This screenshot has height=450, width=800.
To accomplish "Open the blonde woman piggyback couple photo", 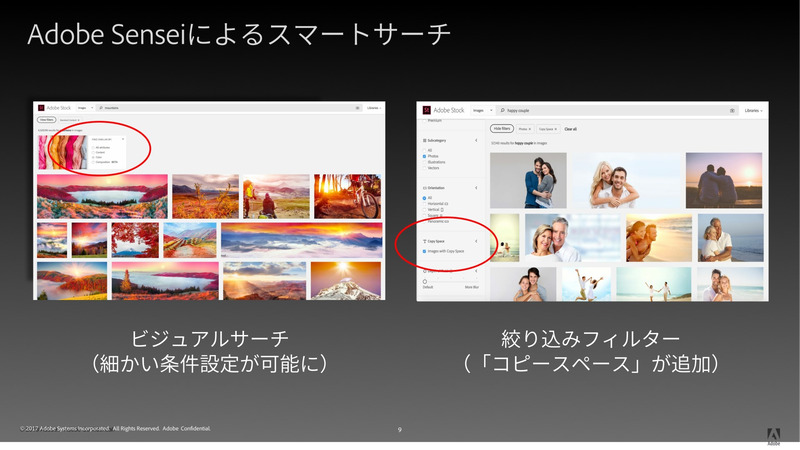I will [627, 180].
